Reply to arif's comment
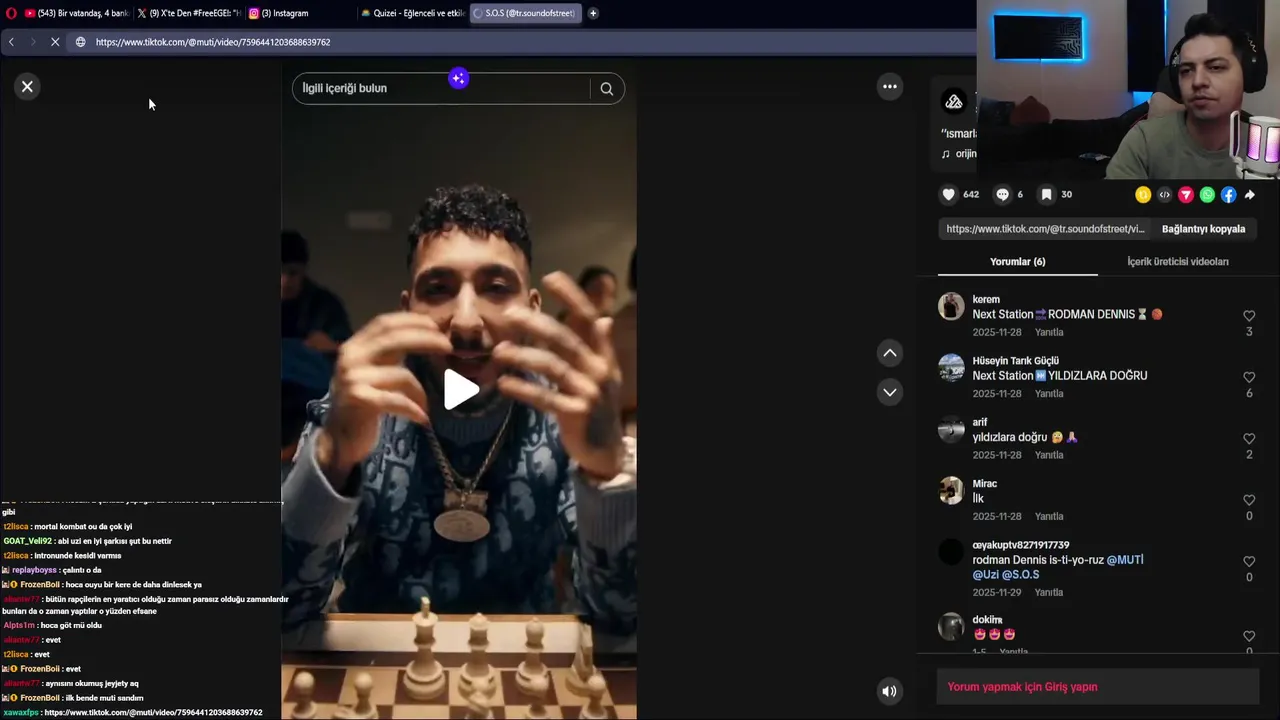This screenshot has height=720, width=1280. [x=1048, y=455]
